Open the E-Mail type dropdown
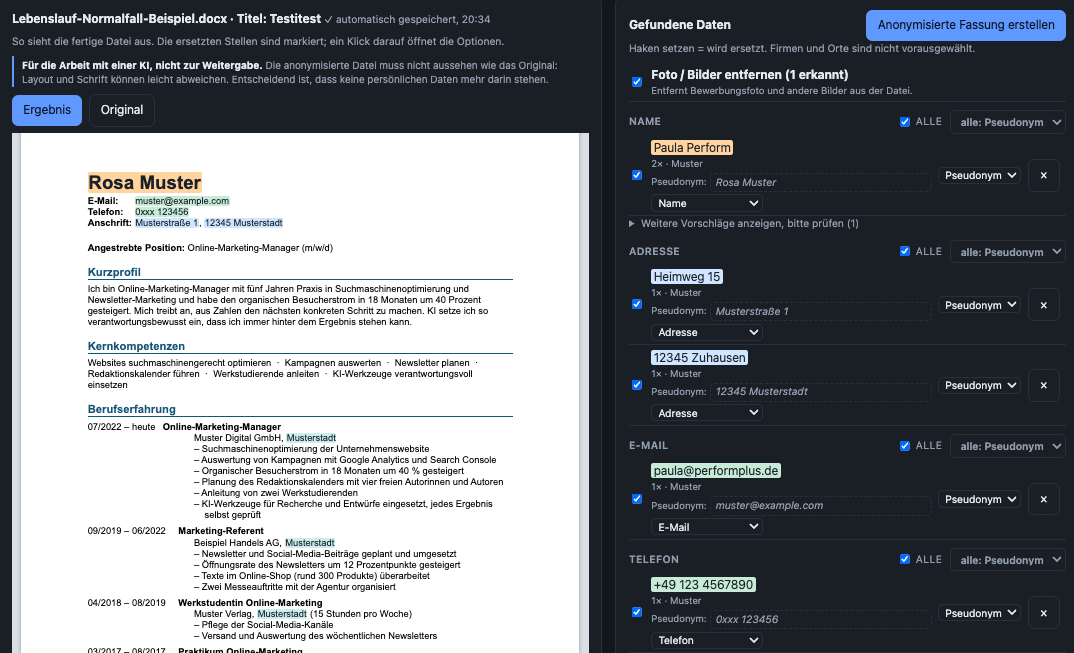Screen dimensions: 1074x653 706,527
